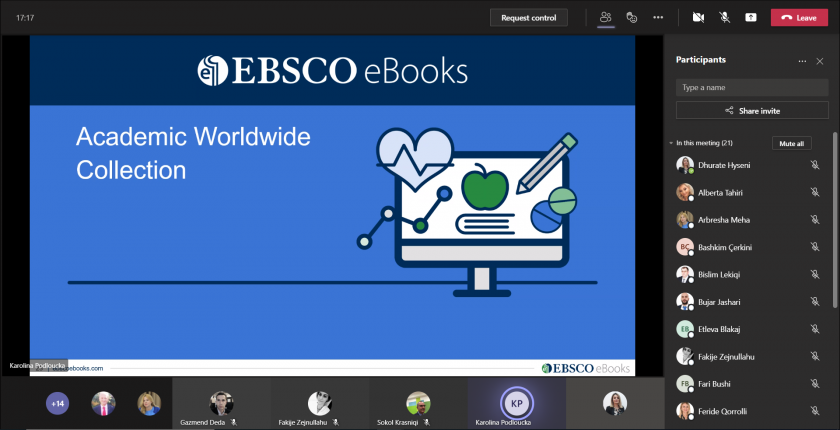Select participant Fari Bushi
Viewport: 840px width, 430px height.
(748, 383)
